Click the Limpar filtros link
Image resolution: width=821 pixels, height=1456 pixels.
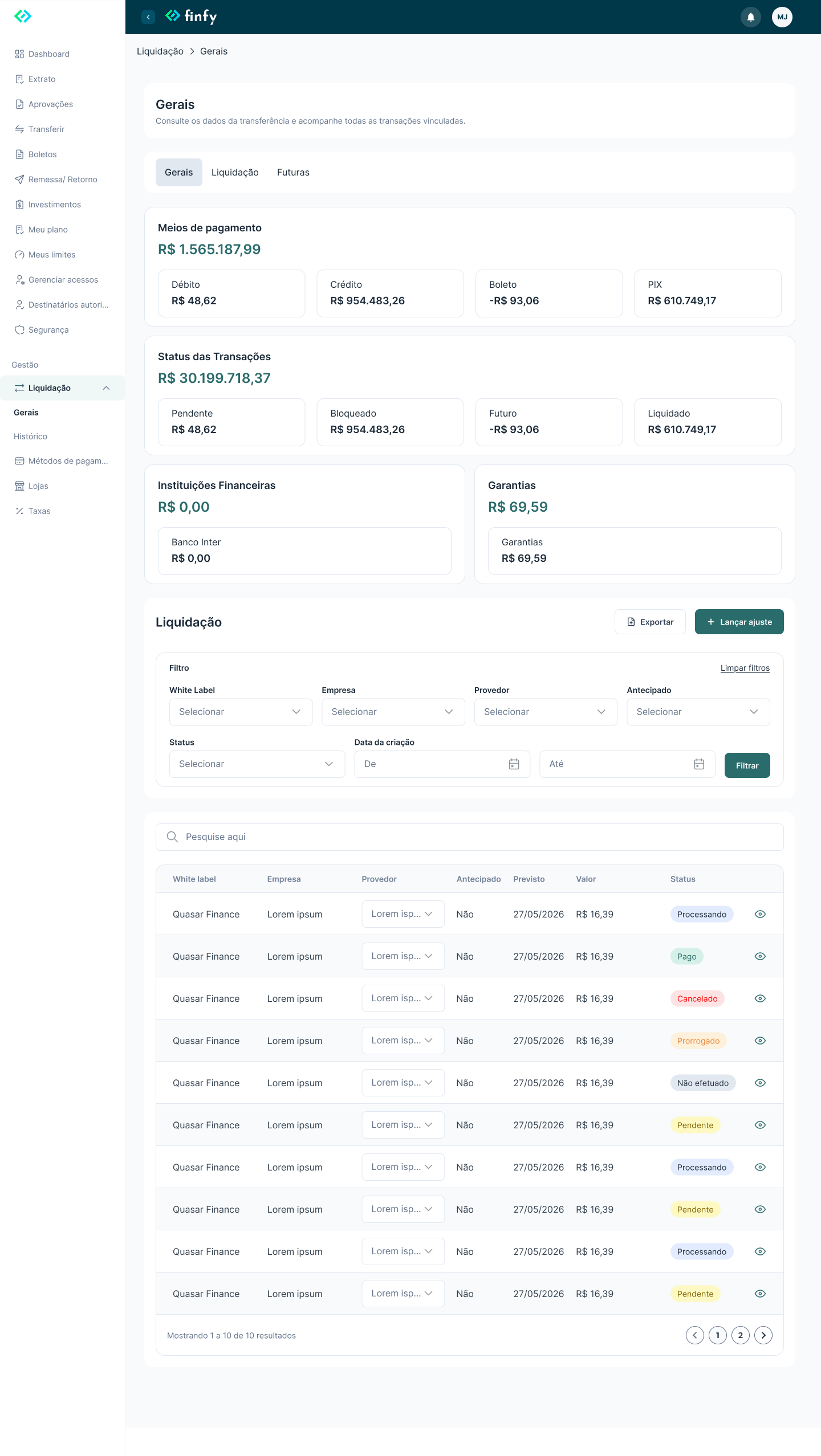(x=745, y=668)
